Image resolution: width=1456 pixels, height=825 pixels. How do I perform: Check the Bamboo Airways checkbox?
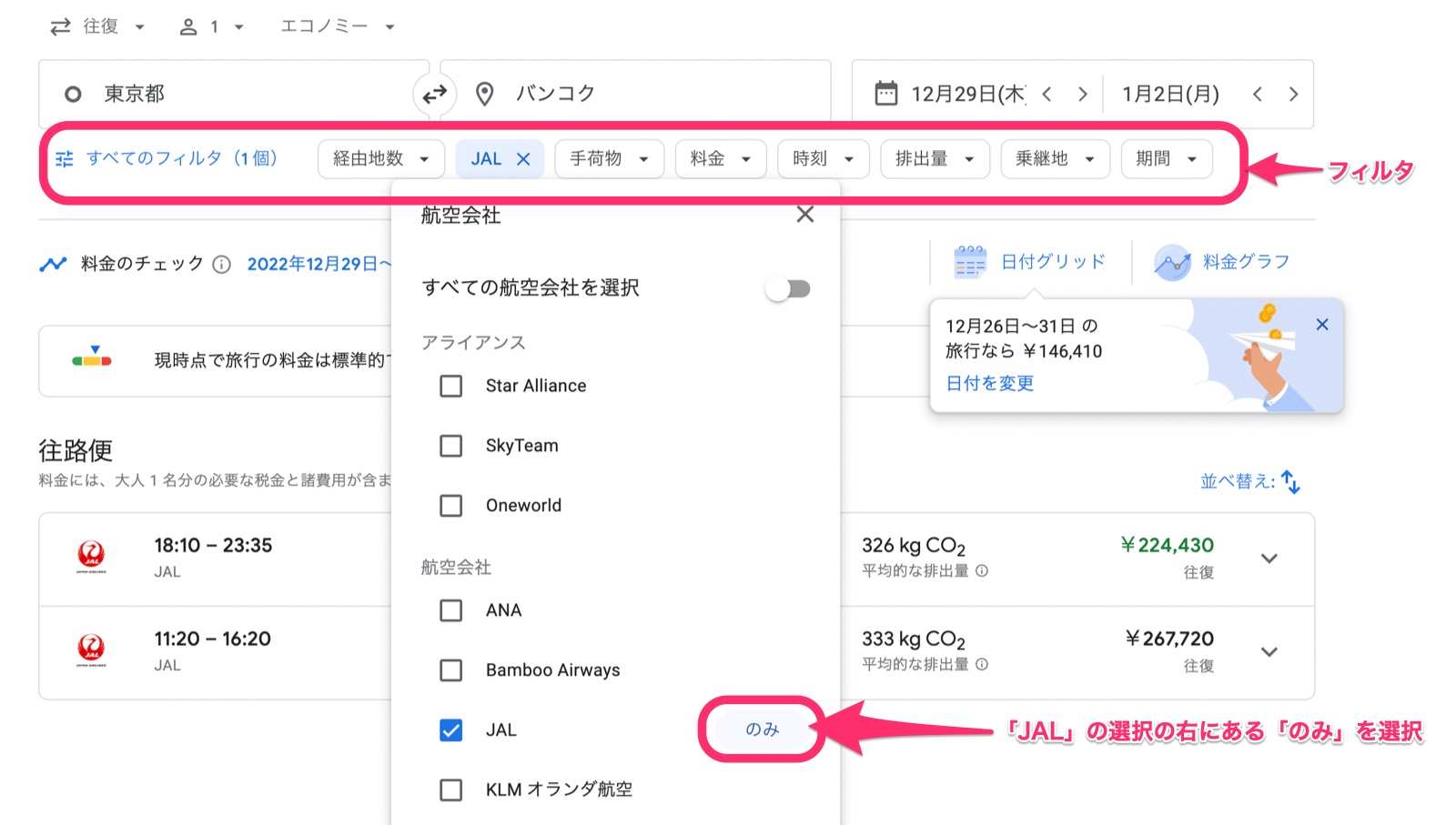(x=451, y=670)
